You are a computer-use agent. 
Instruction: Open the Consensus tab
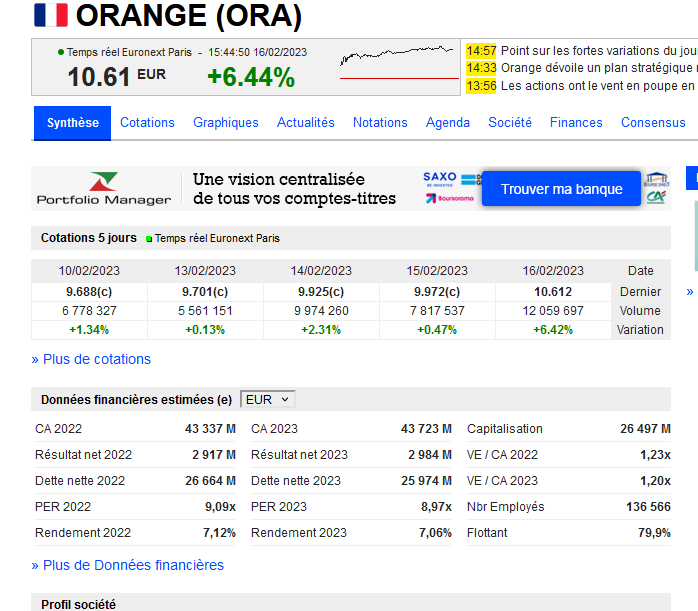(x=653, y=123)
